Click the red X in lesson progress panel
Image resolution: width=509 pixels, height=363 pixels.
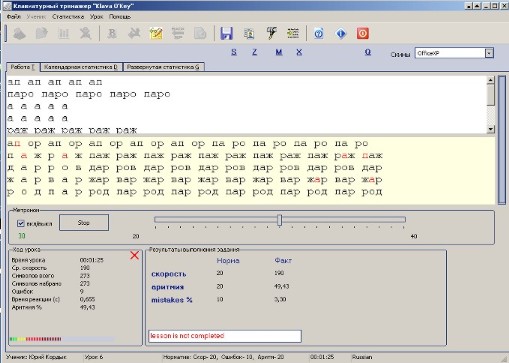coord(135,255)
